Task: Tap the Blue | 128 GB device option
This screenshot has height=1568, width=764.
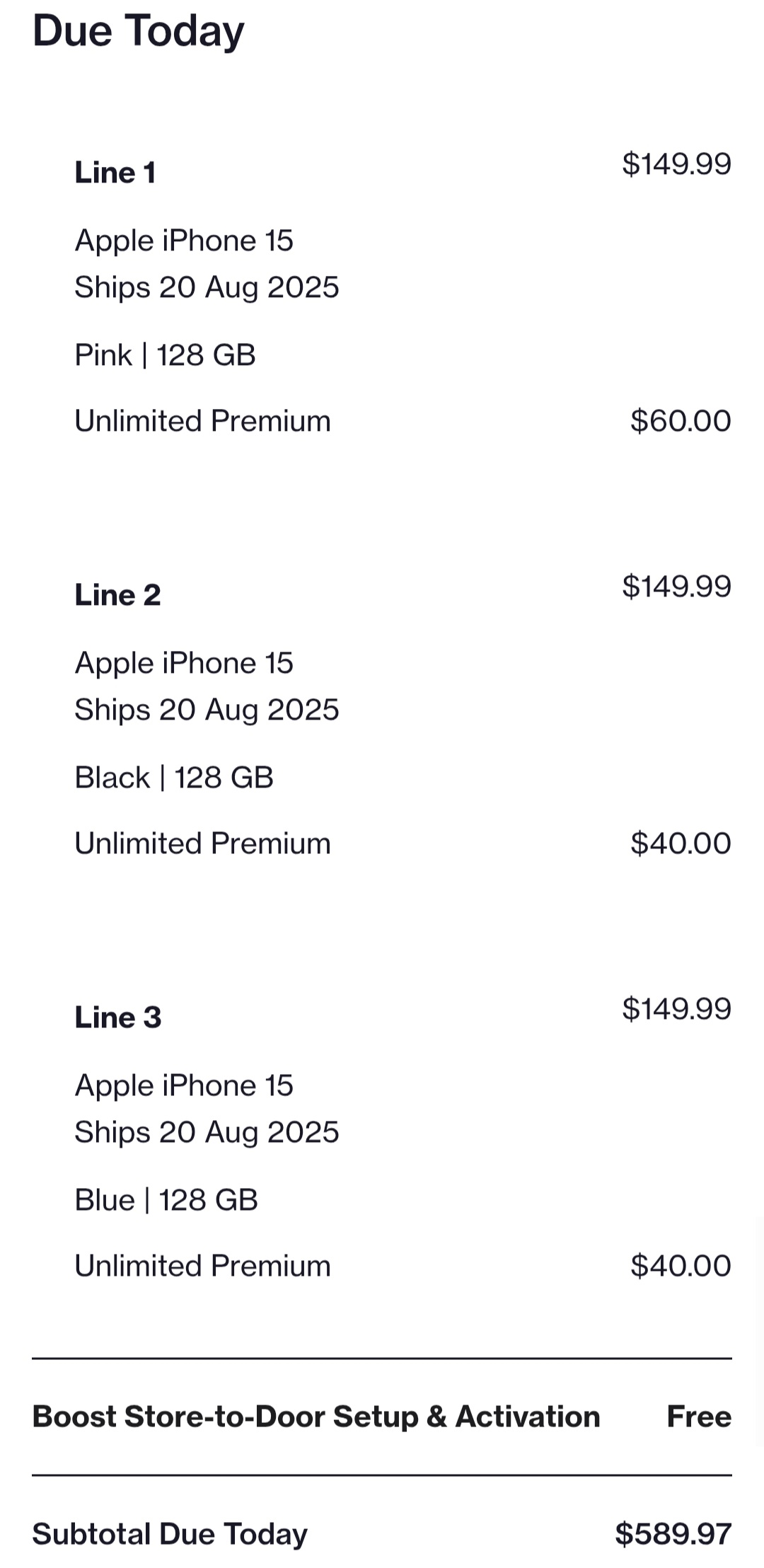Action: coord(166,1200)
